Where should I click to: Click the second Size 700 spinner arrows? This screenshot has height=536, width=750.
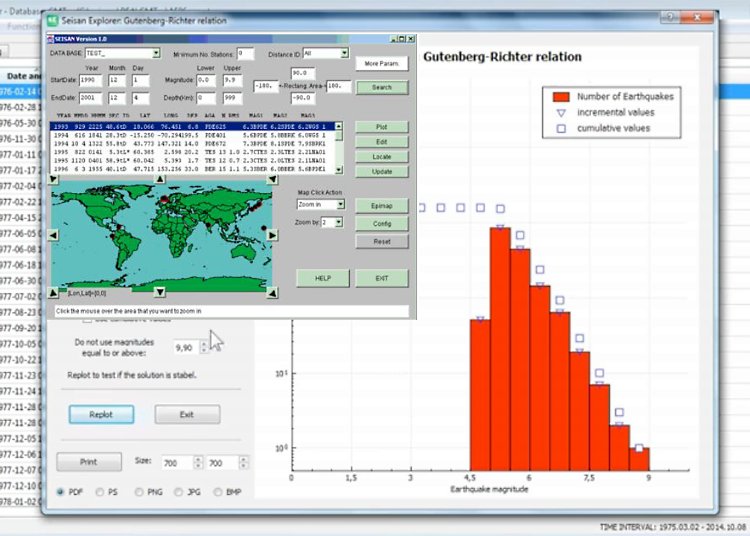point(243,462)
